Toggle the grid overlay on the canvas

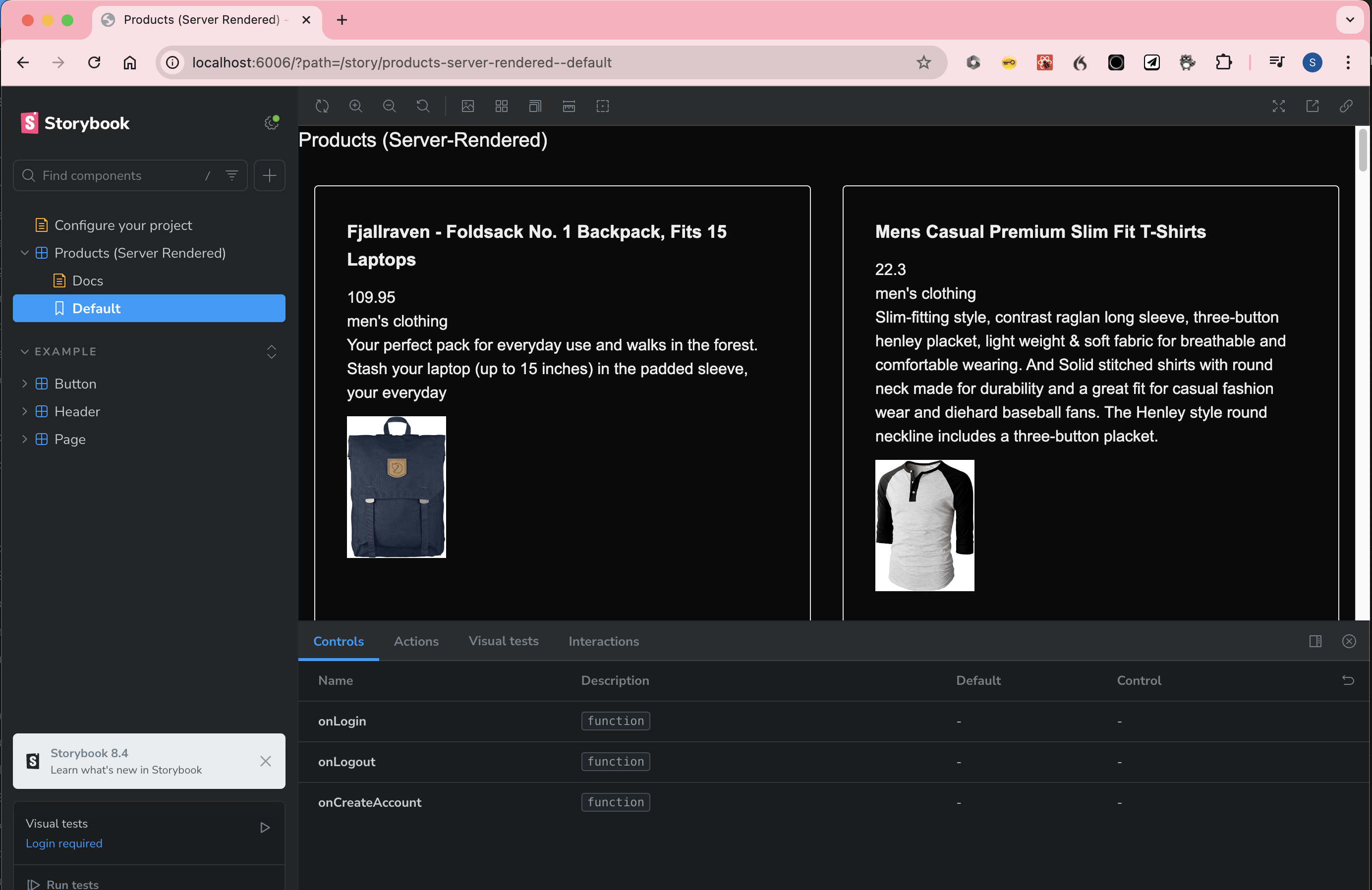pyautogui.click(x=502, y=106)
